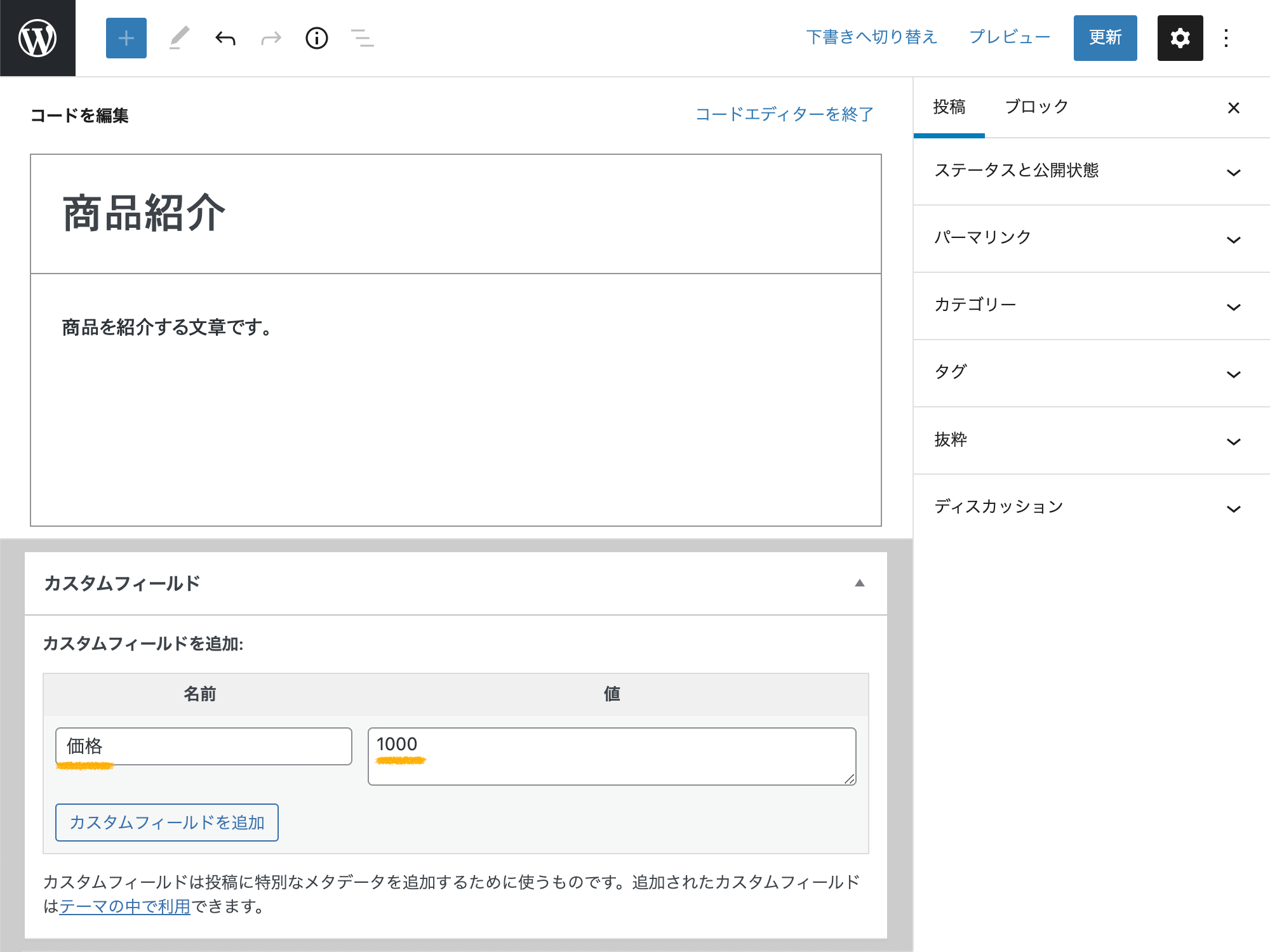Click the カスタムフィールドを追加: label
Screen dimensions: 1270x952
144,644
